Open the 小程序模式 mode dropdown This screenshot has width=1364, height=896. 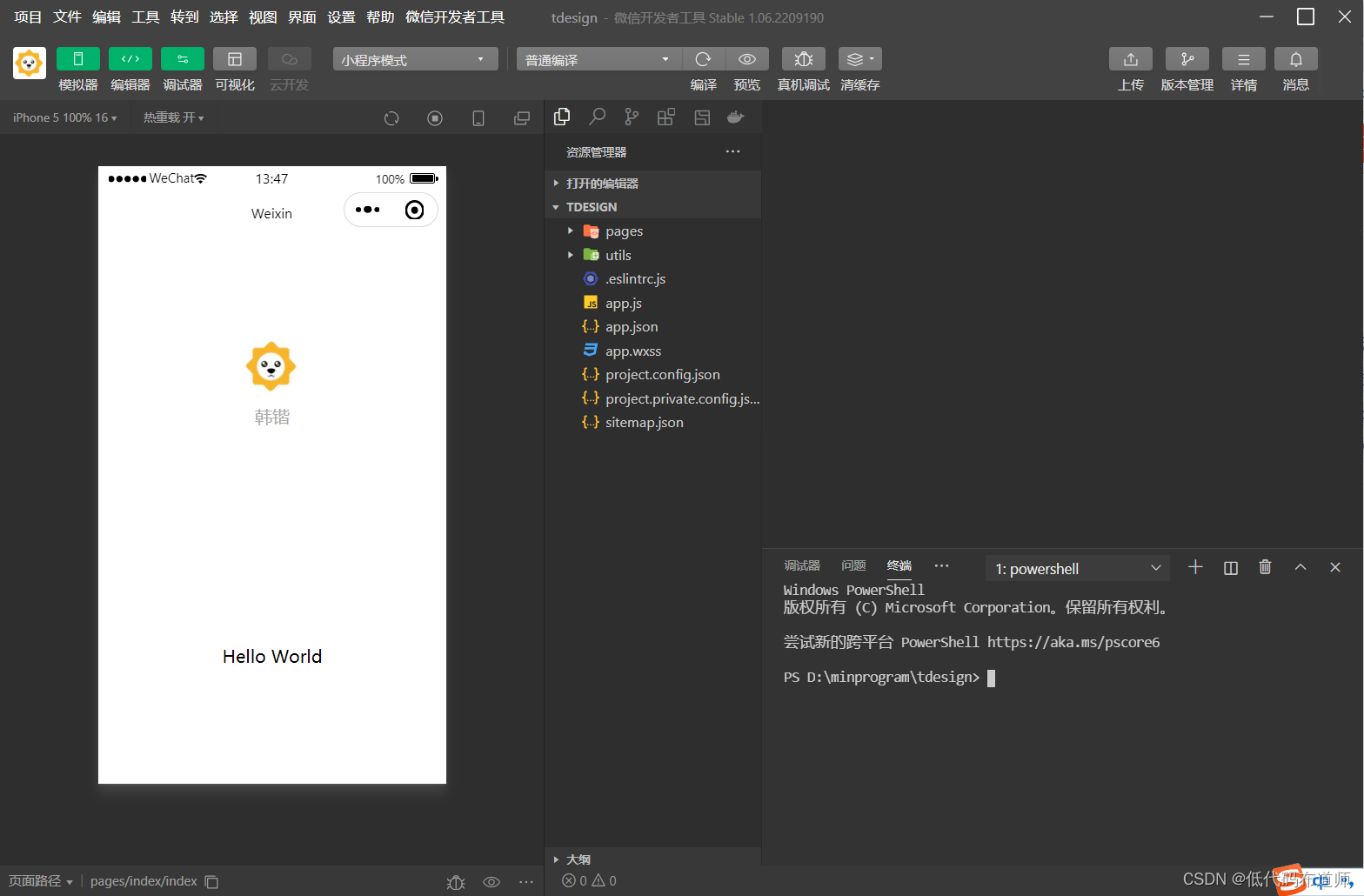(x=415, y=59)
